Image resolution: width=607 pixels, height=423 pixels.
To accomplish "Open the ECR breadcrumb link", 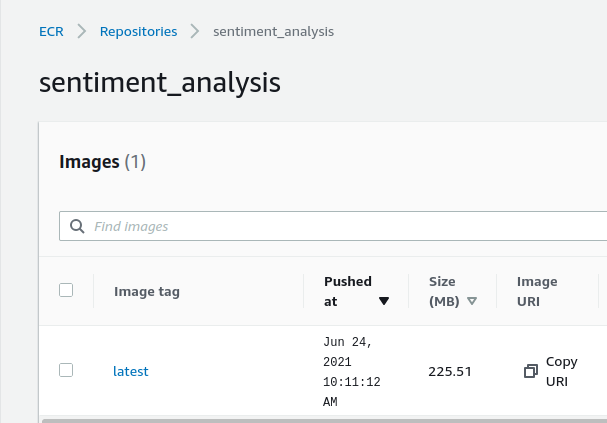I will [x=51, y=31].
